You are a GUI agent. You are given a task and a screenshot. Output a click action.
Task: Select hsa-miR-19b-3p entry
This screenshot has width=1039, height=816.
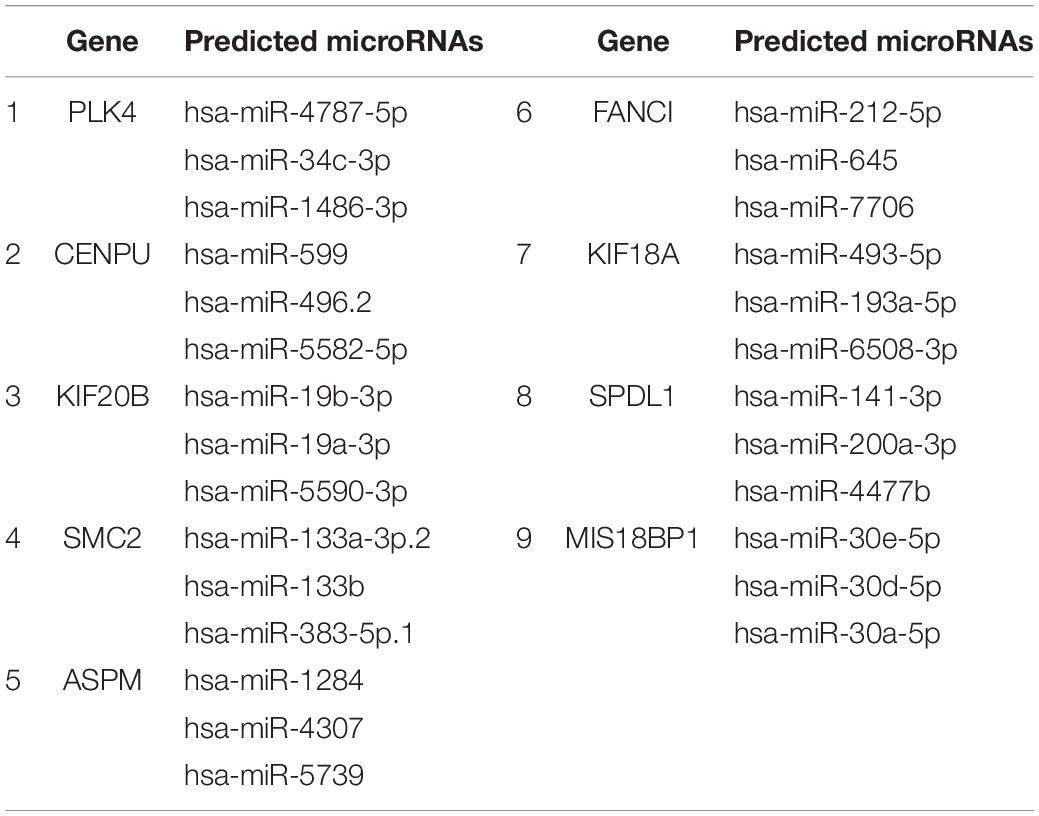(x=288, y=398)
